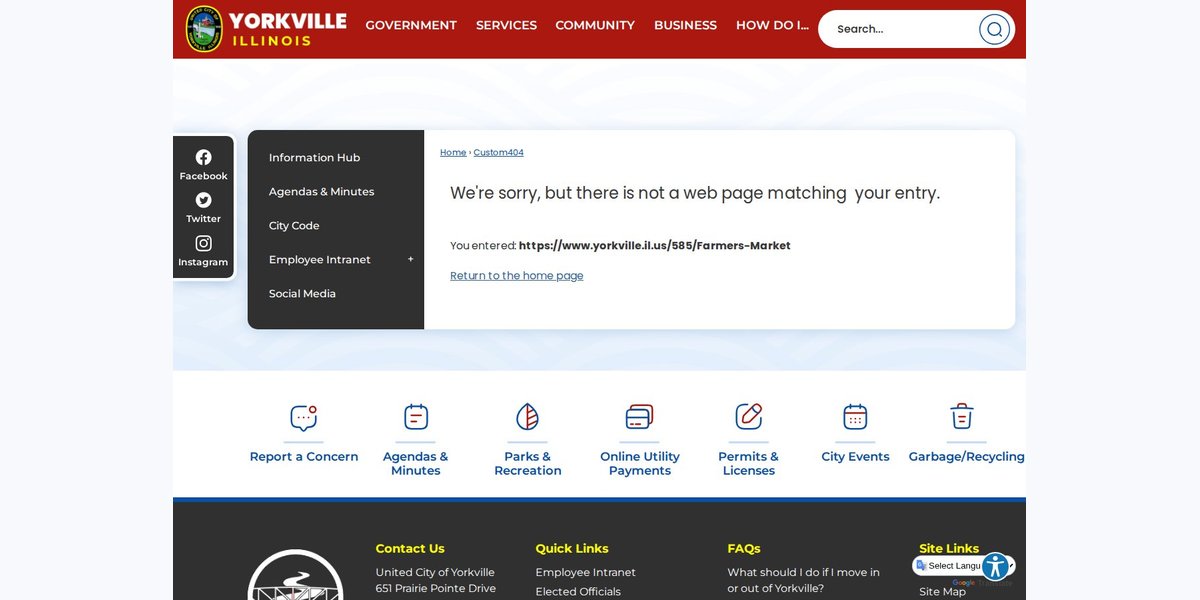Click the search magnifier icon
Screen dimensions: 1200x600
pos(994,29)
